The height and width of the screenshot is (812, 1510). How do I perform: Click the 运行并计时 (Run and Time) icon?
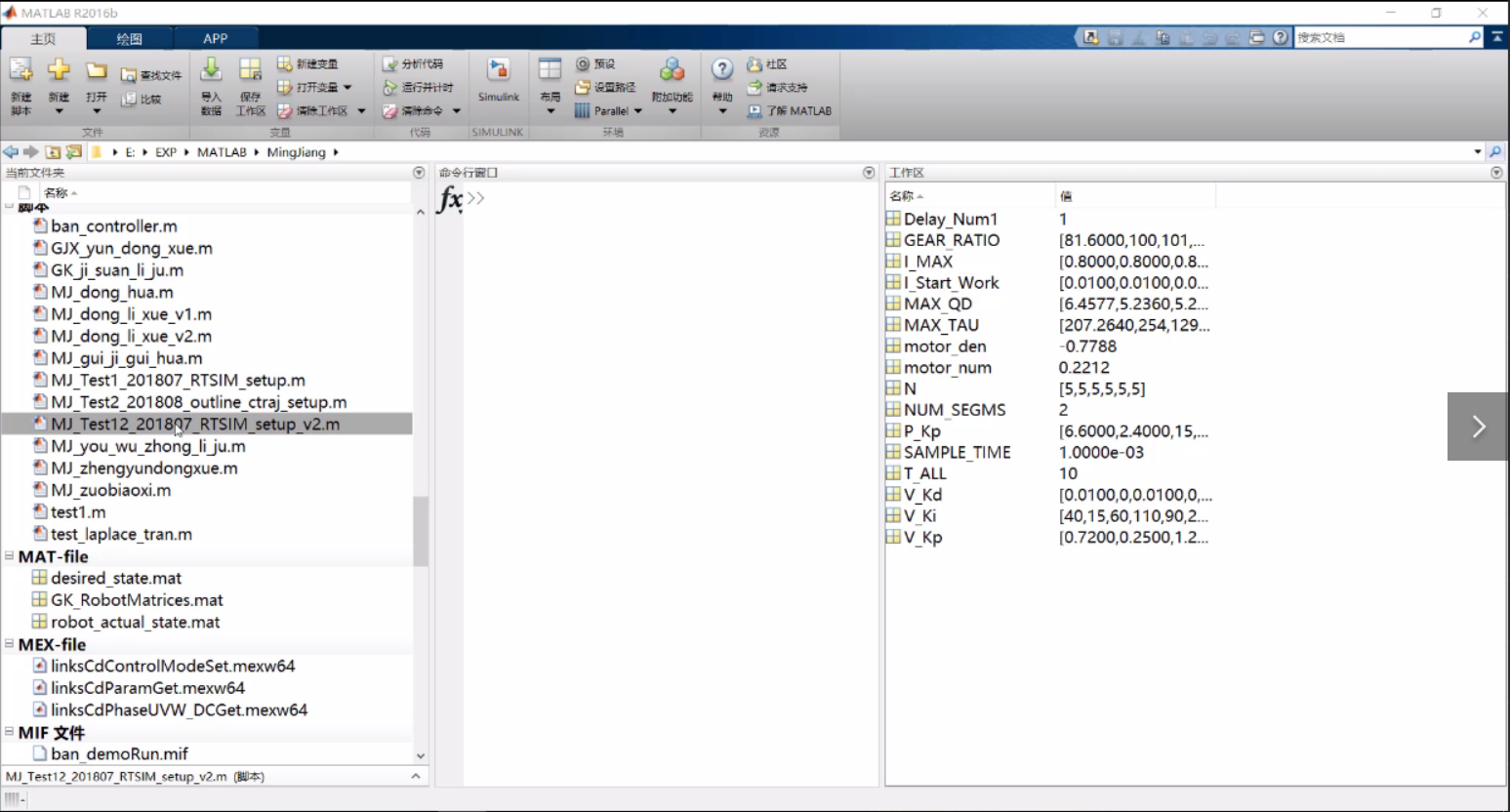(x=389, y=87)
